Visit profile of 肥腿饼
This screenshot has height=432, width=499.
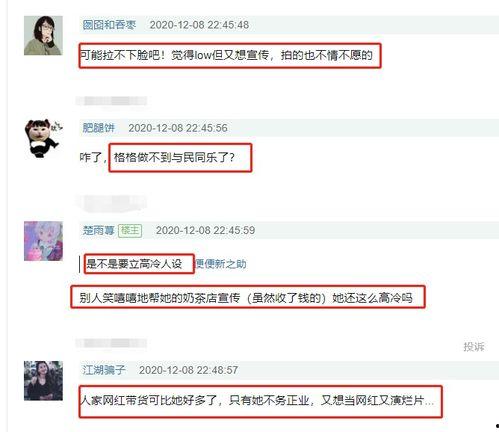(x=99, y=128)
